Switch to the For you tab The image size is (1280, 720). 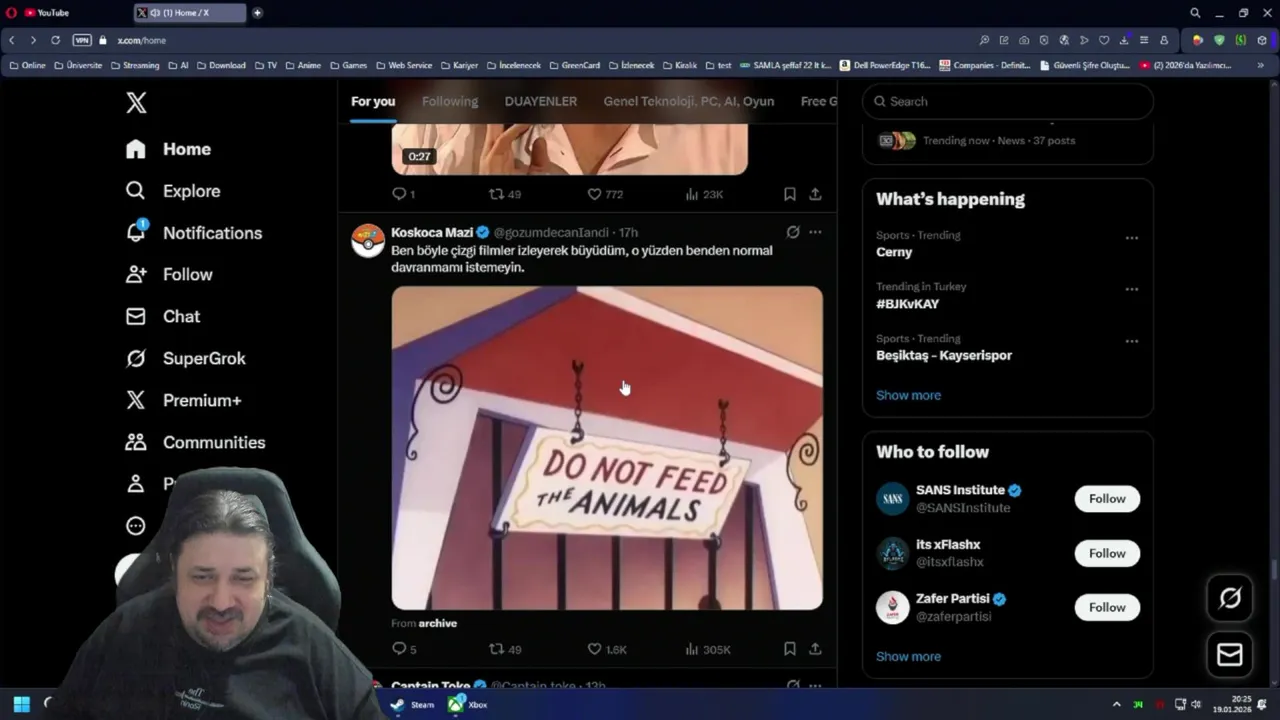click(x=373, y=101)
